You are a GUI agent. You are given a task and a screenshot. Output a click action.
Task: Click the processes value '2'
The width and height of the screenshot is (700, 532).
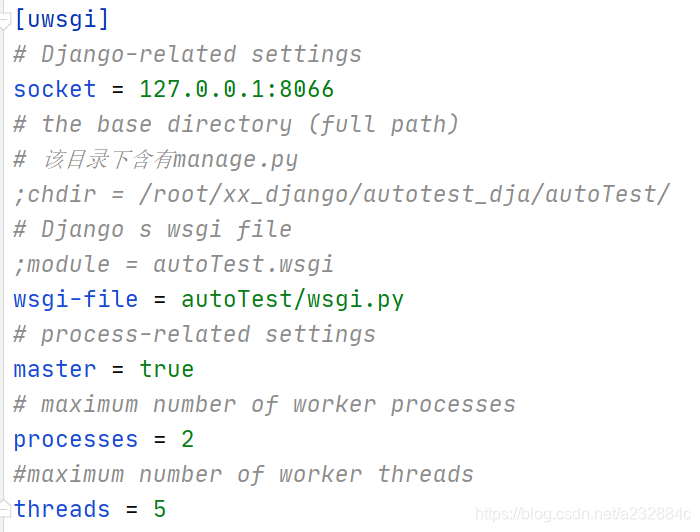click(x=188, y=440)
